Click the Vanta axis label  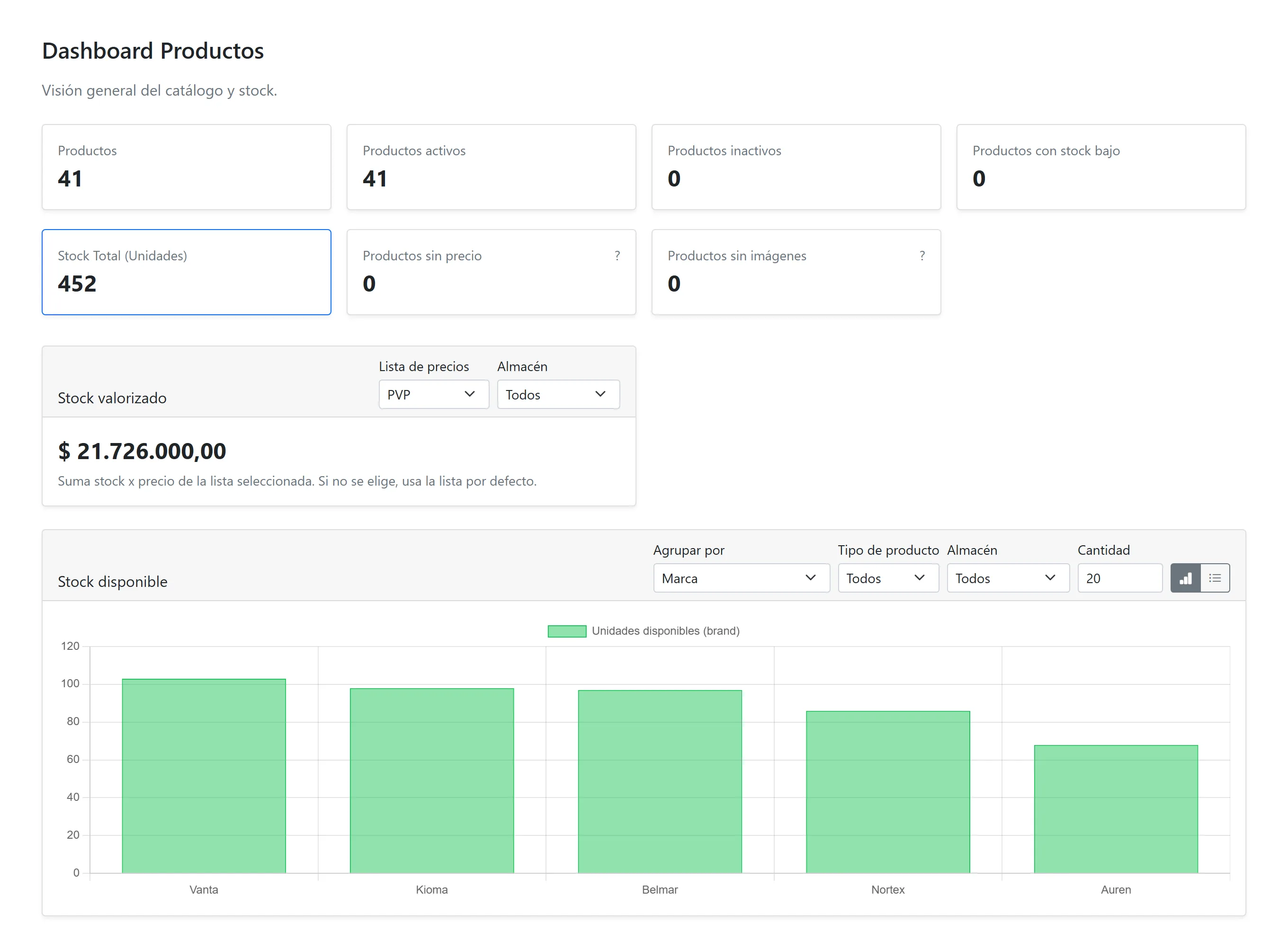(204, 889)
